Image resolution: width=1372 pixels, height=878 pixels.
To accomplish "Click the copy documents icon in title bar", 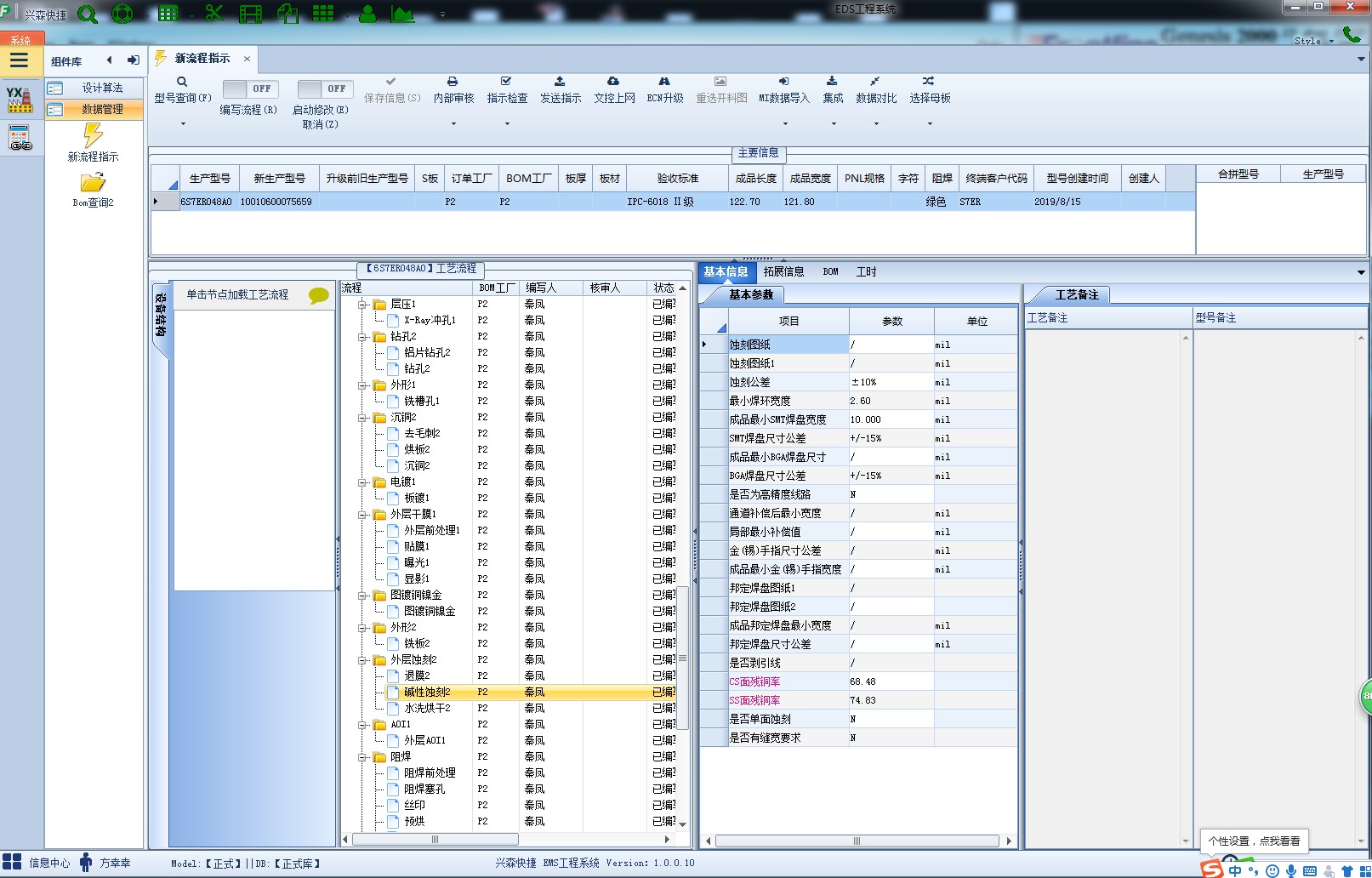I will pos(287,14).
